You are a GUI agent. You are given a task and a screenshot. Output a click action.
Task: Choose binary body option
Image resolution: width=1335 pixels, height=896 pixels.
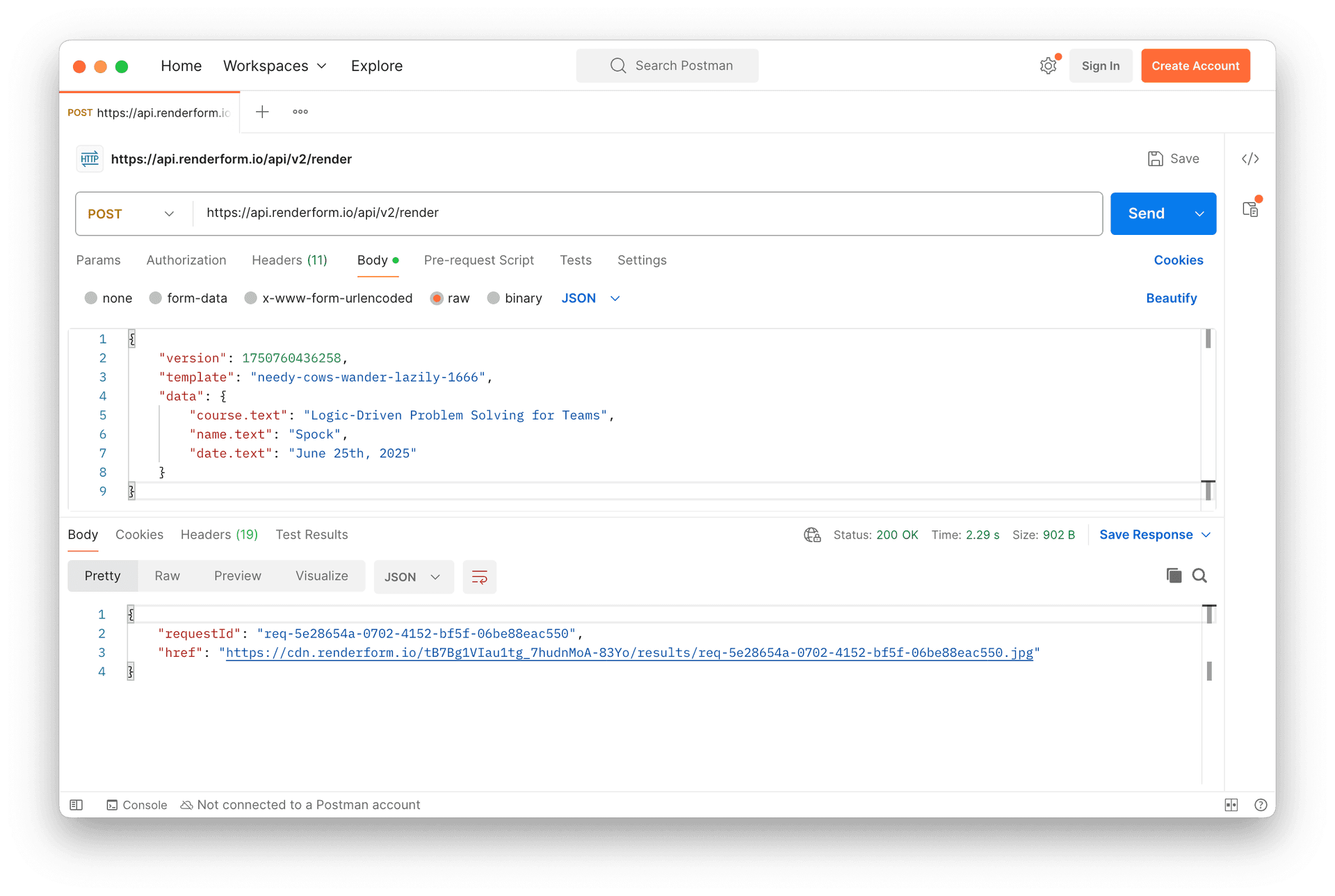494,298
